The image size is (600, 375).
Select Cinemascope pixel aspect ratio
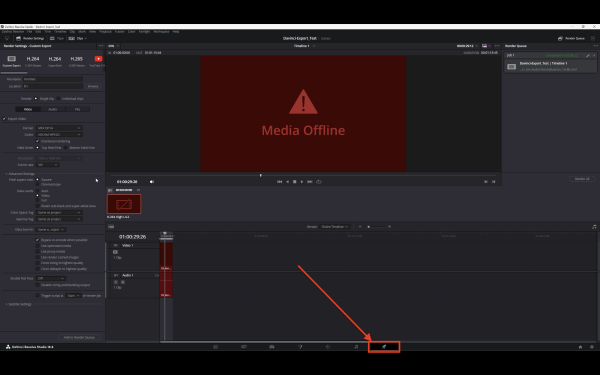38,184
